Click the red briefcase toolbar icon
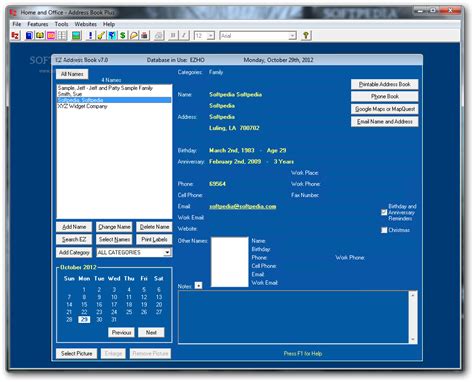Screen dimensions: 474x382 click(x=145, y=35)
